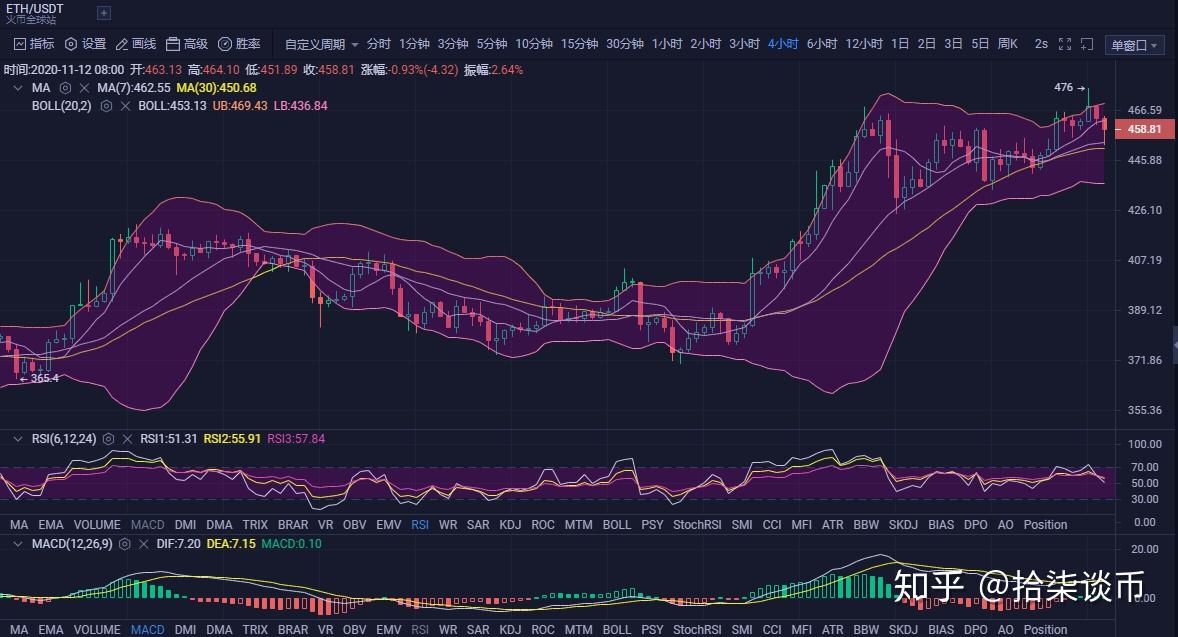Open MACD(12,26,9) settings gear

coord(125,544)
